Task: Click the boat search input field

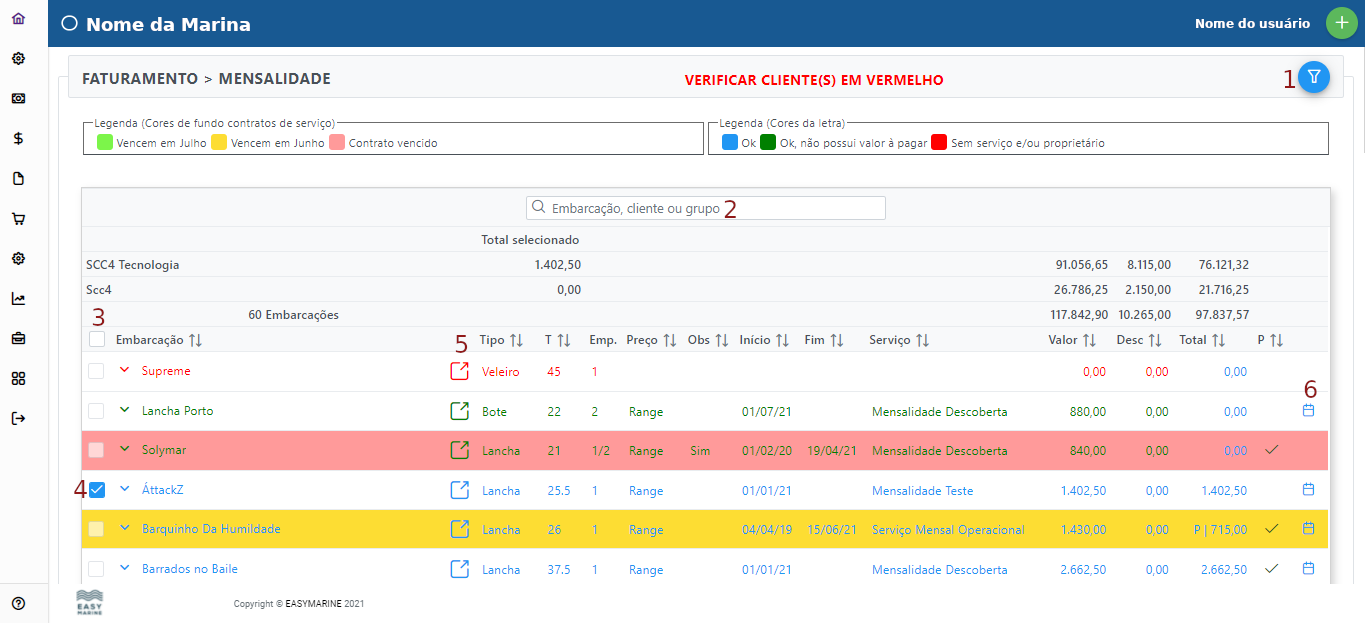Action: [706, 208]
